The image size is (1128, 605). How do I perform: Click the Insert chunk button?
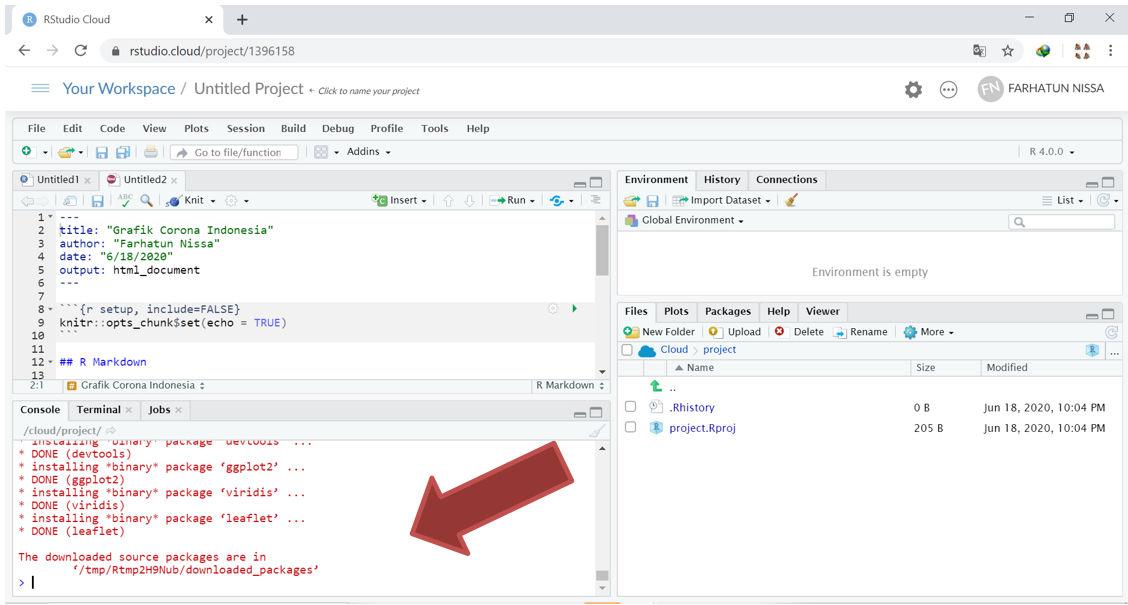(x=399, y=201)
